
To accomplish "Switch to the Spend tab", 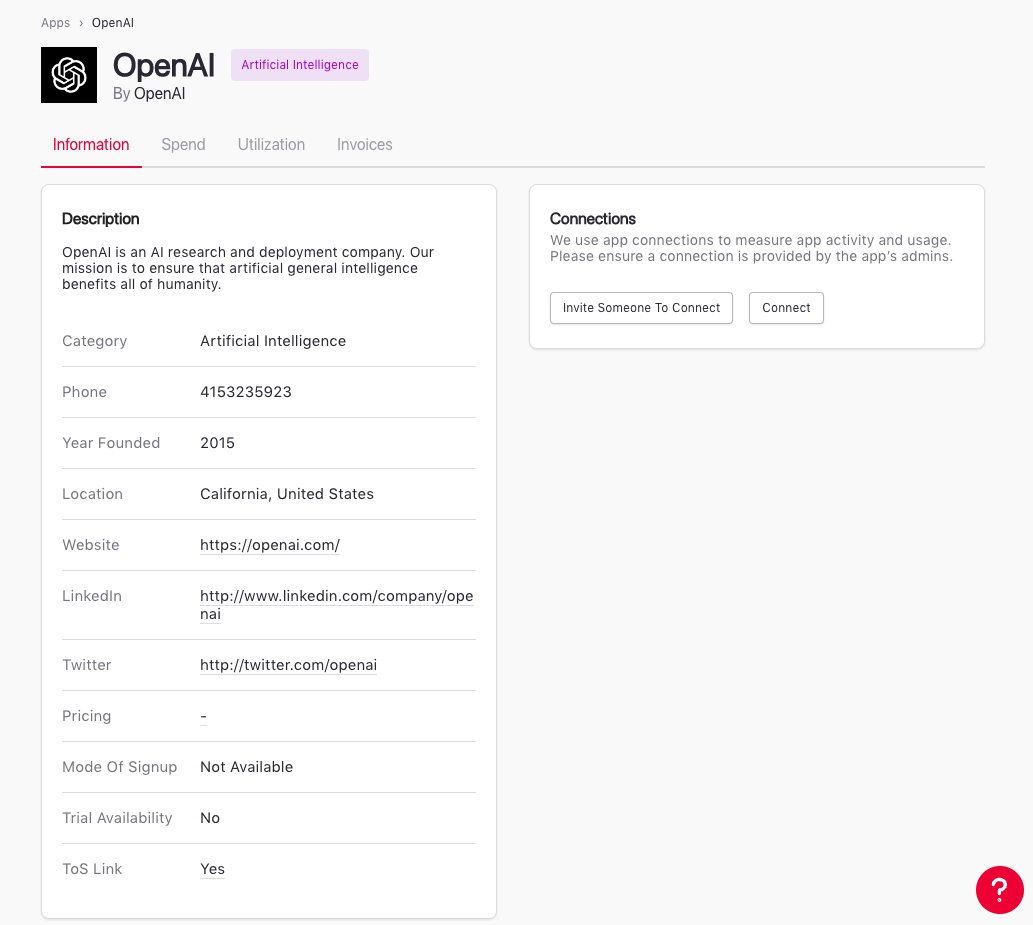I will [183, 144].
